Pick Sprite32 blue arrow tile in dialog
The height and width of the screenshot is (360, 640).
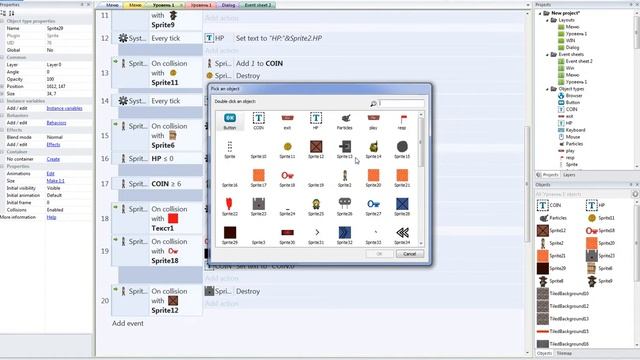344,236
